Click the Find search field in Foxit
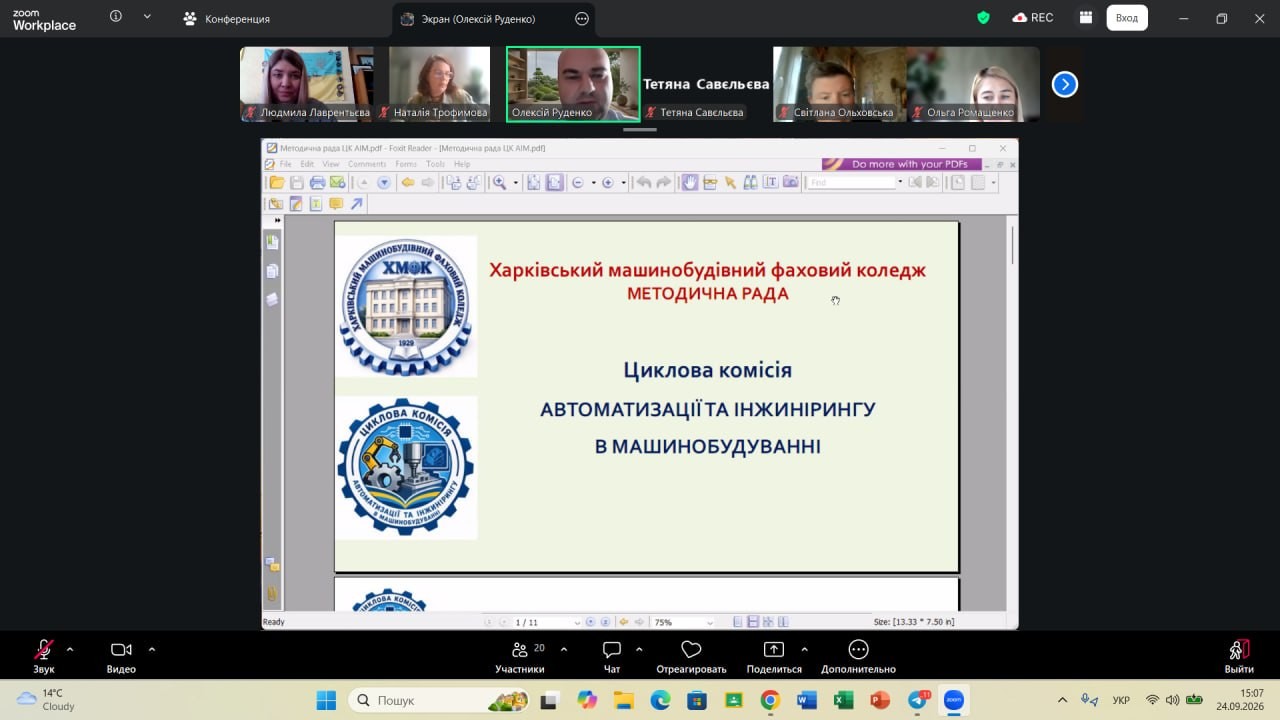 click(x=851, y=182)
